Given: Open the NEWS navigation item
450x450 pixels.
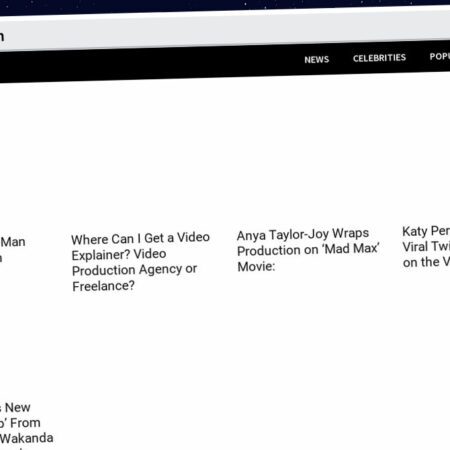Looking at the screenshot, I should pos(316,60).
